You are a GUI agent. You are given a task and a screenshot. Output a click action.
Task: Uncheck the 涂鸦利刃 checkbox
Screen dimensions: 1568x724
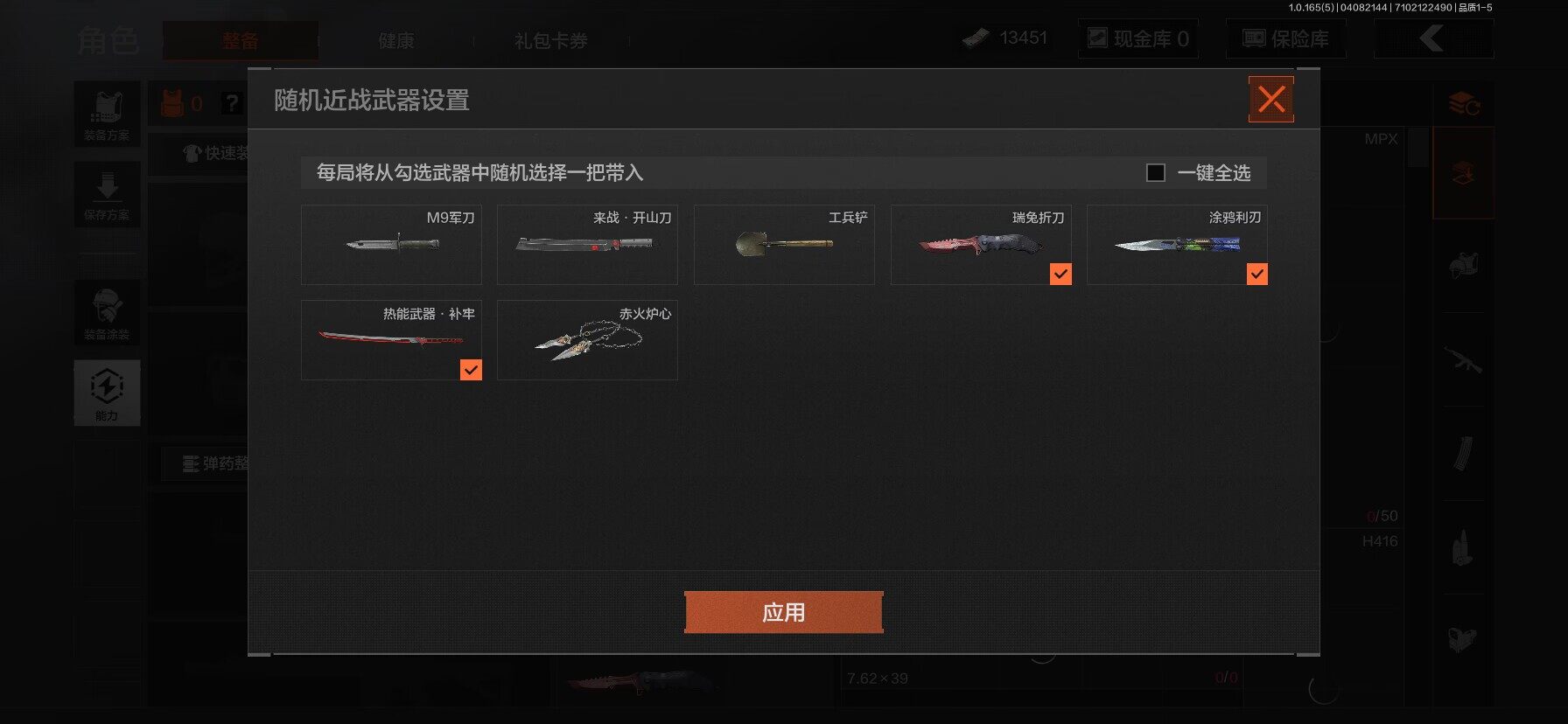click(x=1257, y=275)
